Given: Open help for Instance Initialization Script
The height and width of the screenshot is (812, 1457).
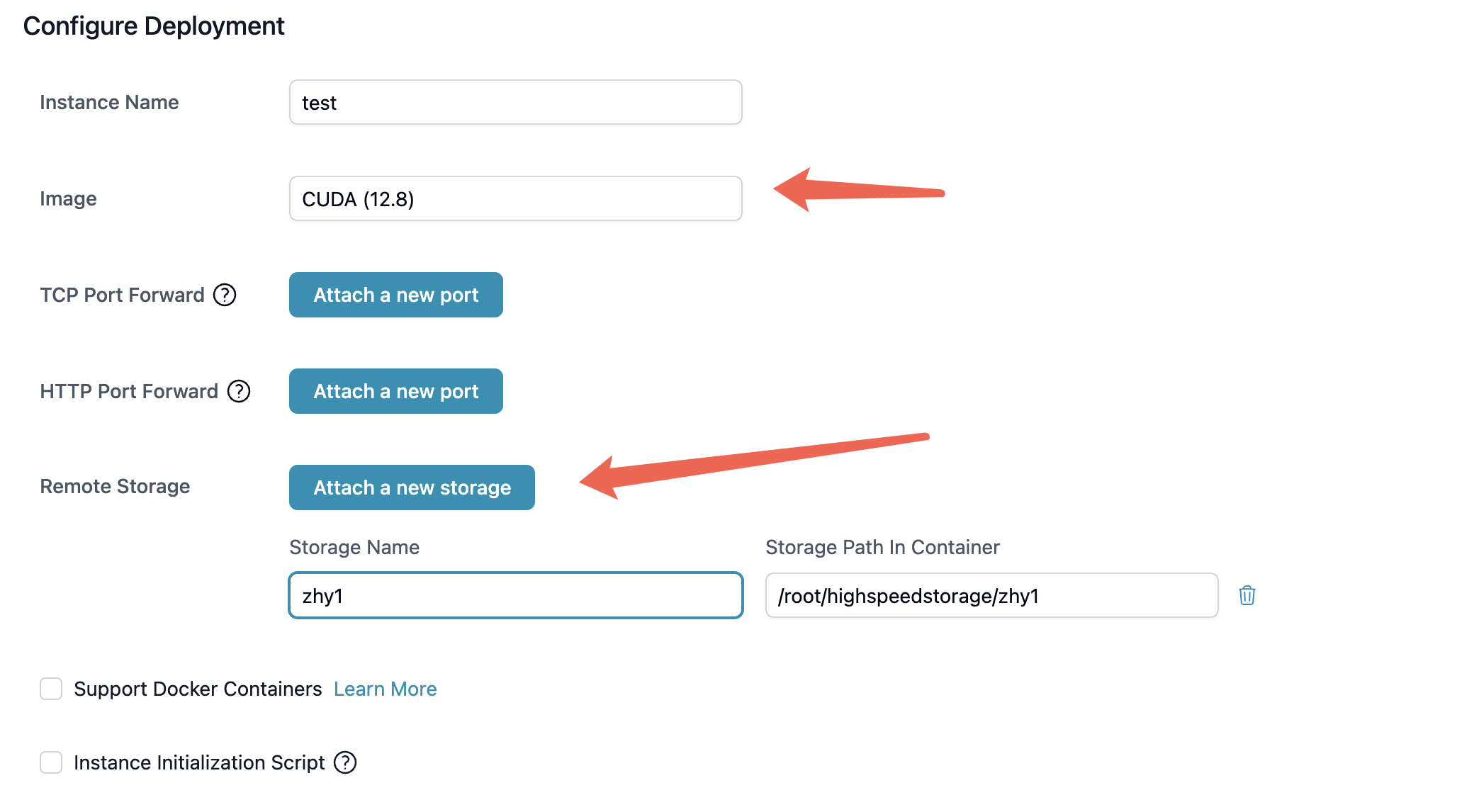Looking at the screenshot, I should pos(345,762).
